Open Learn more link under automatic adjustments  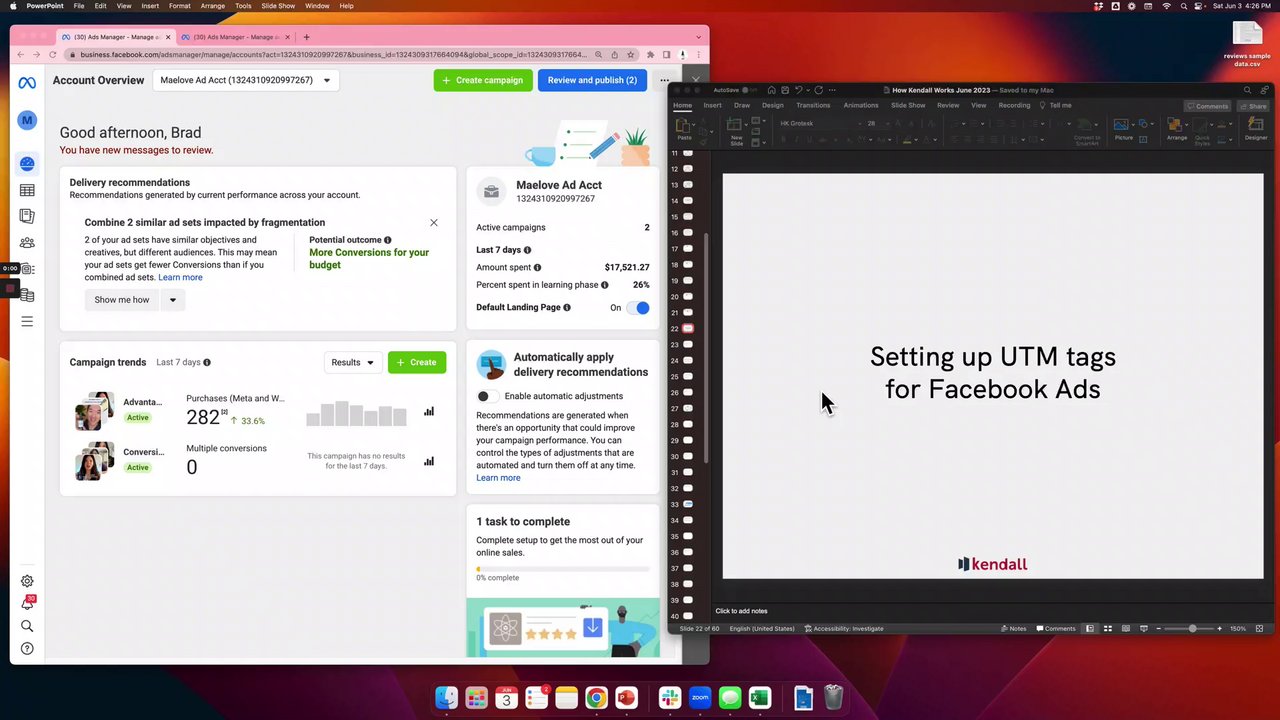[x=498, y=478]
